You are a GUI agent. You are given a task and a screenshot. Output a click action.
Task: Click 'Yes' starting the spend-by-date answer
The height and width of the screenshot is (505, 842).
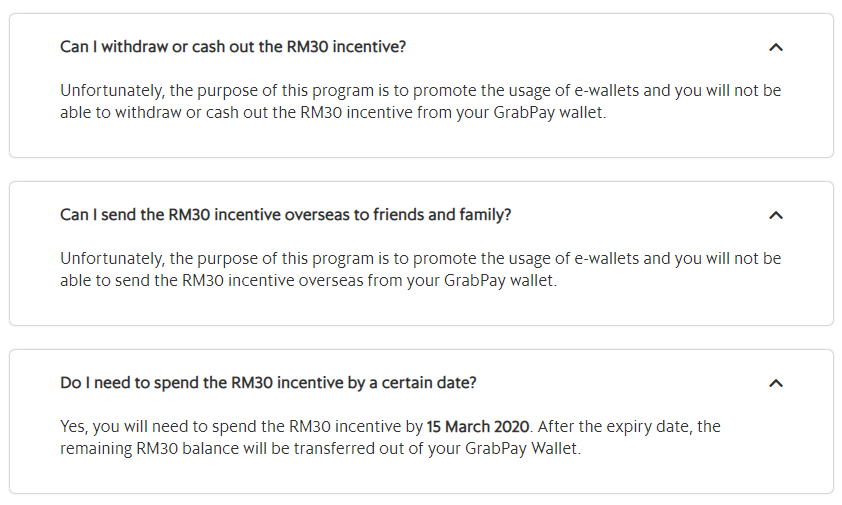point(72,426)
